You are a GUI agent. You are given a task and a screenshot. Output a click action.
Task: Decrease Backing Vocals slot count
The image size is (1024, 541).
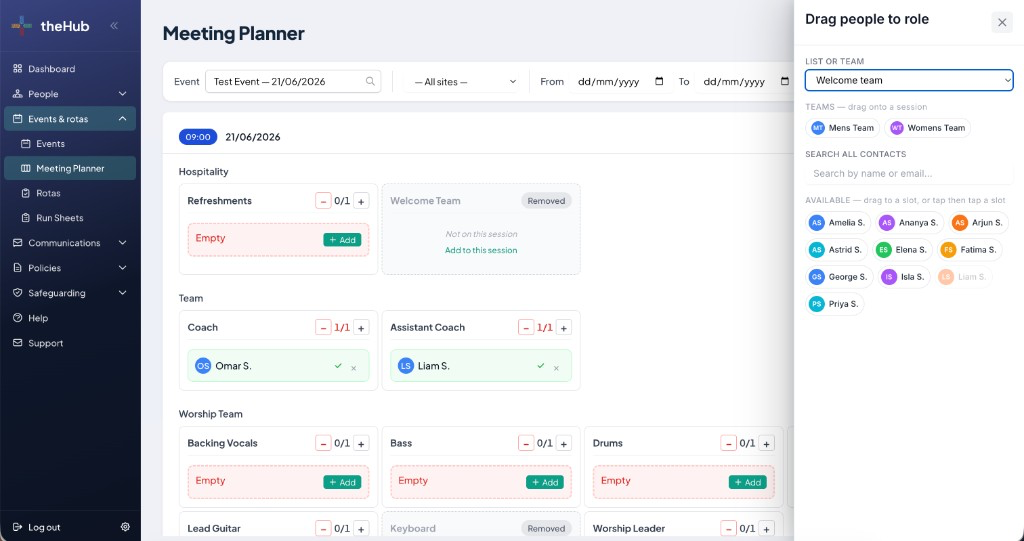(323, 444)
